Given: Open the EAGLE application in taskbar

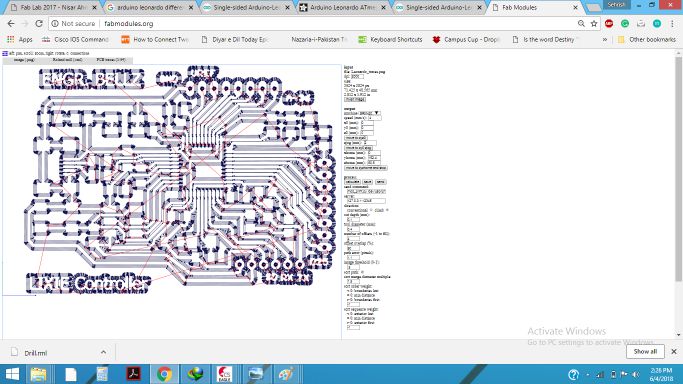Looking at the screenshot, I should pos(225,374).
